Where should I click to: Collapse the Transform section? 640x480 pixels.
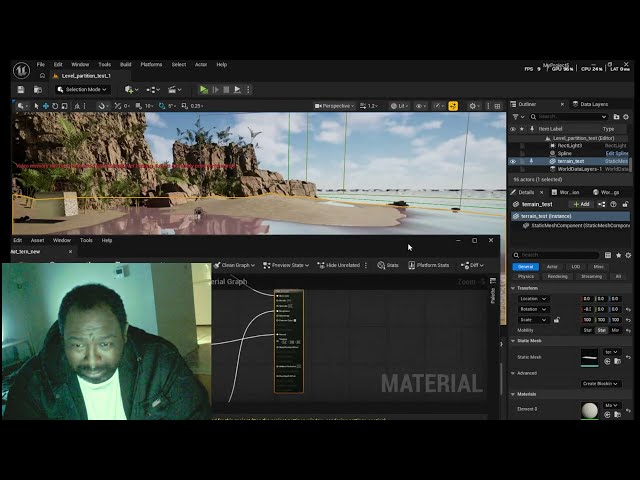tap(513, 288)
